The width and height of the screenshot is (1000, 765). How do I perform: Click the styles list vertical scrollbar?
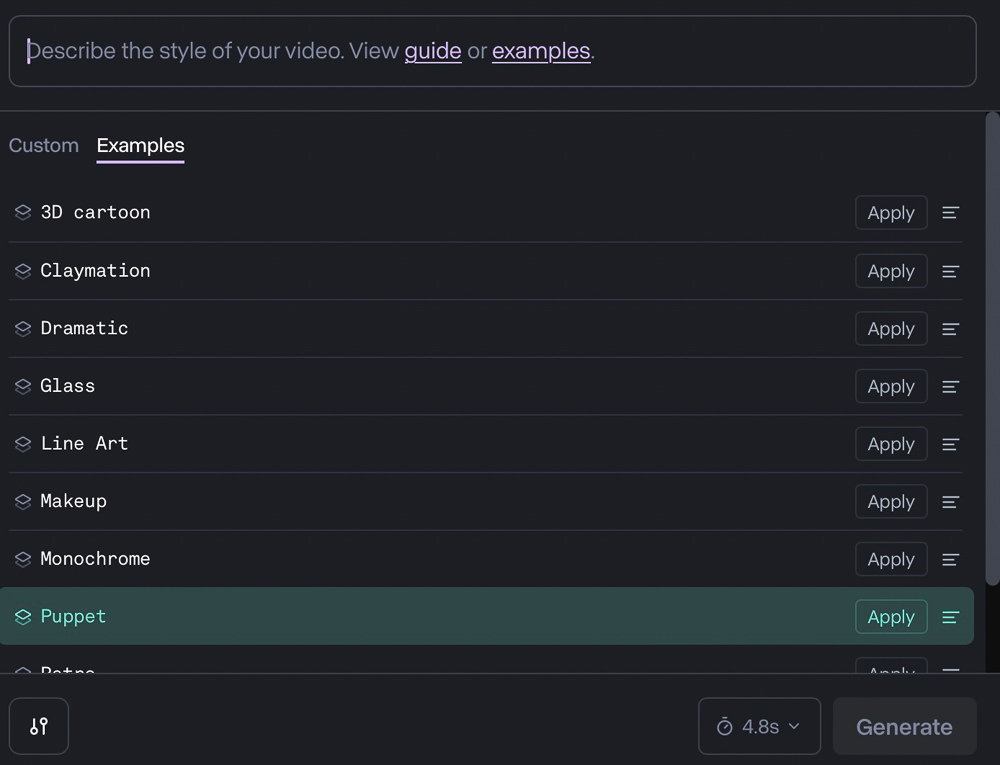pyautogui.click(x=992, y=350)
